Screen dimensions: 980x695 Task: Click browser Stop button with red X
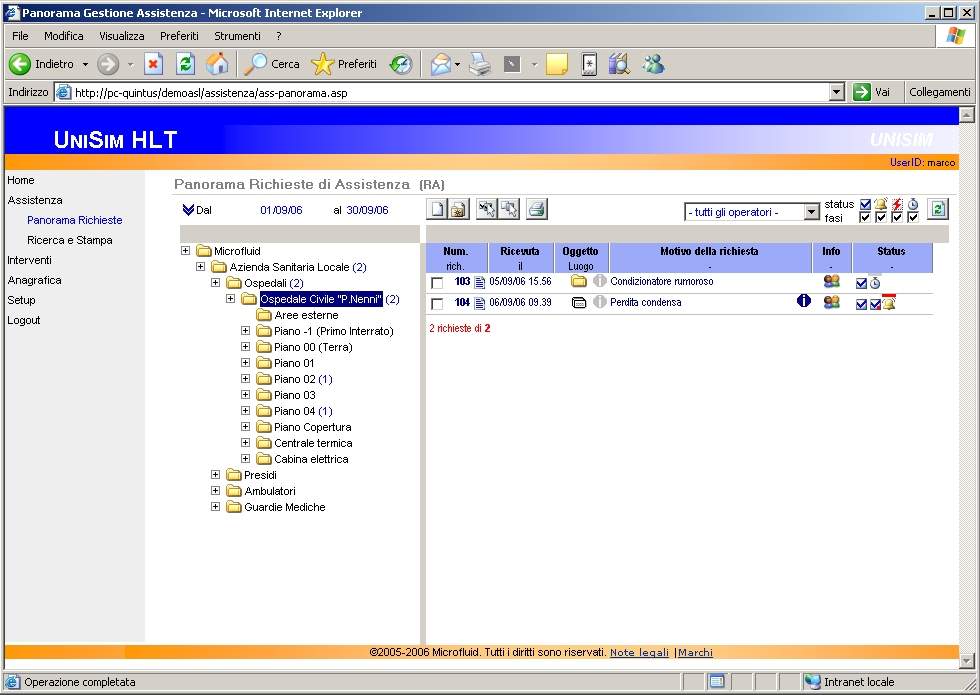154,64
